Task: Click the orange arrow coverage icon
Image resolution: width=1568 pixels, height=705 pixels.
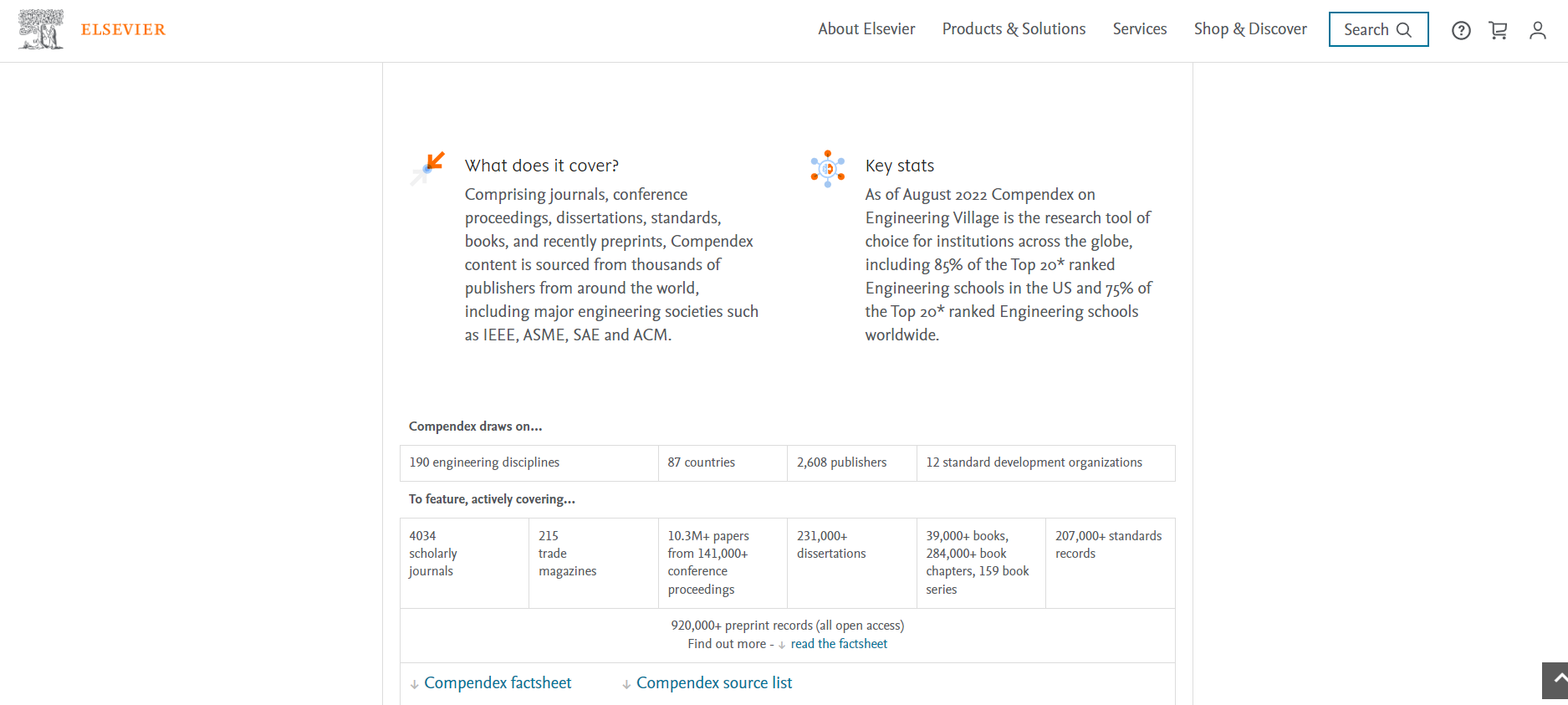Action: point(427,168)
